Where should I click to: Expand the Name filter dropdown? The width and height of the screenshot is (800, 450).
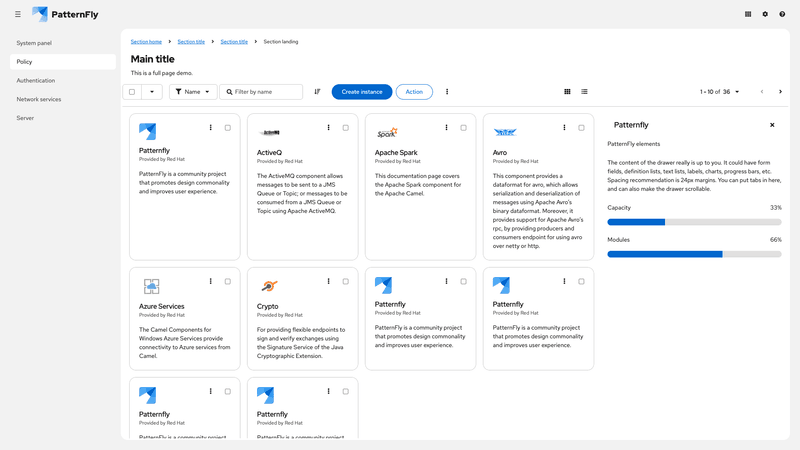click(x=193, y=92)
